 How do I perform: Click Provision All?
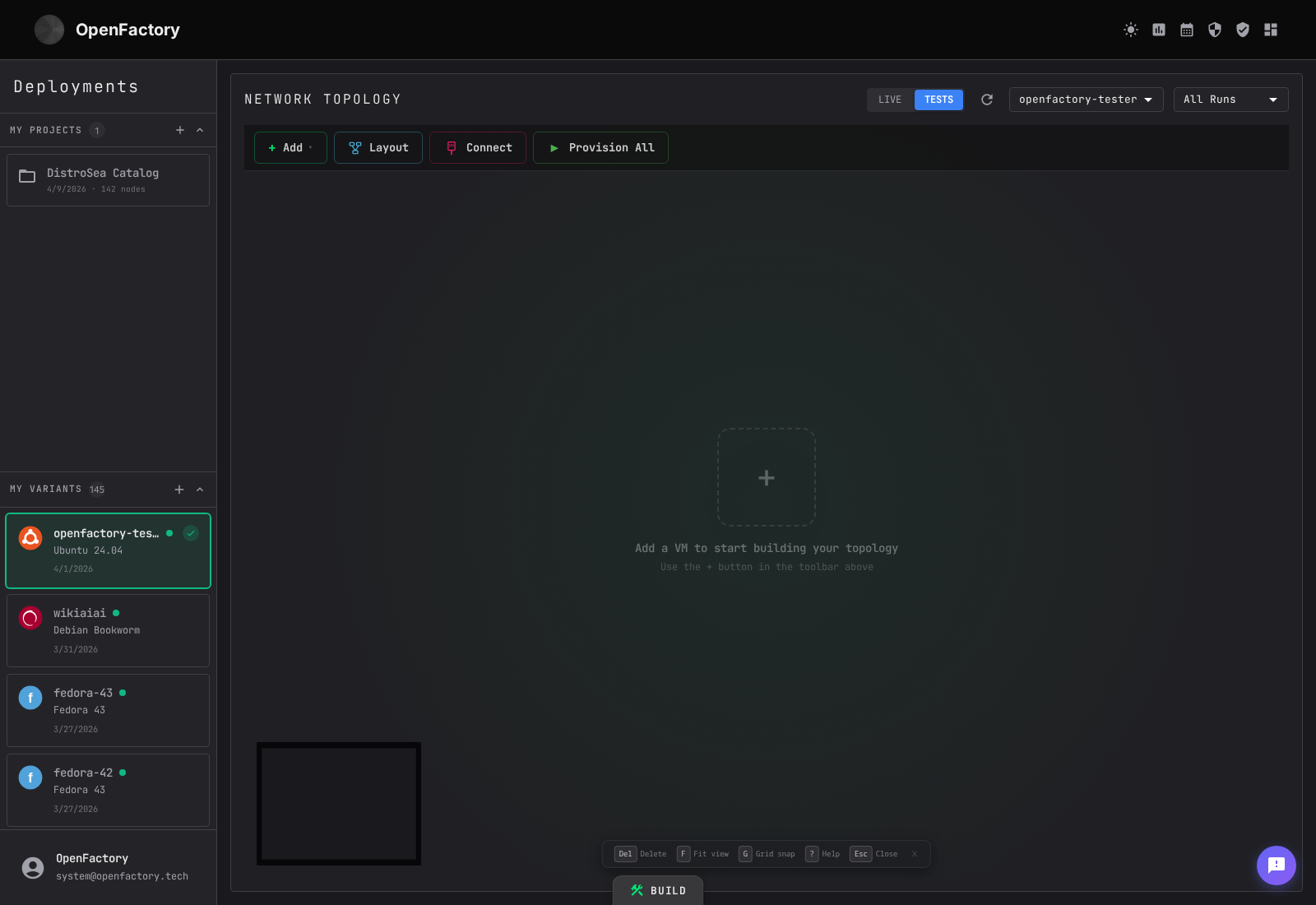click(x=600, y=147)
